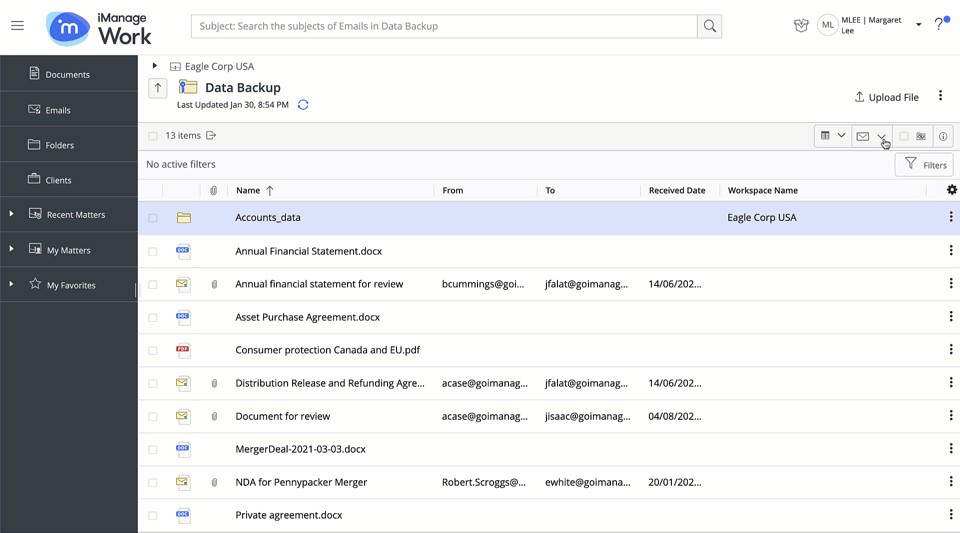Expand the Recent Matters sidebar section

point(11,214)
